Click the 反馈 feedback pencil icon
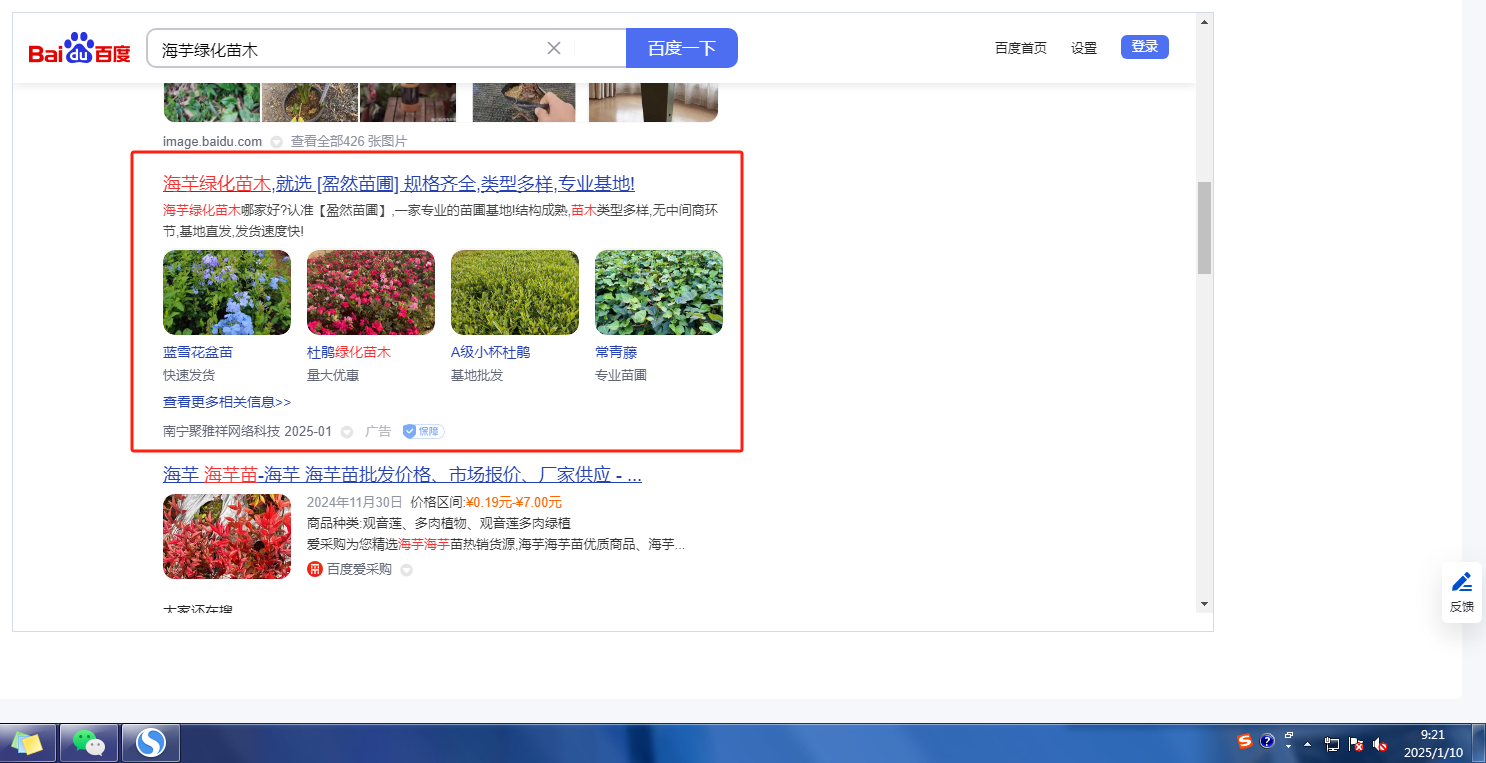Image resolution: width=1486 pixels, height=763 pixels. [1462, 581]
